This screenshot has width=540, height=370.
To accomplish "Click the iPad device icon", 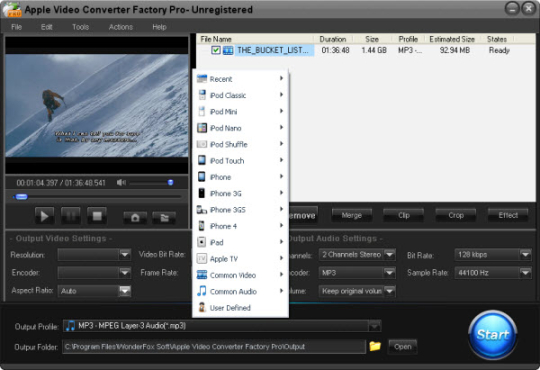I will (202, 242).
